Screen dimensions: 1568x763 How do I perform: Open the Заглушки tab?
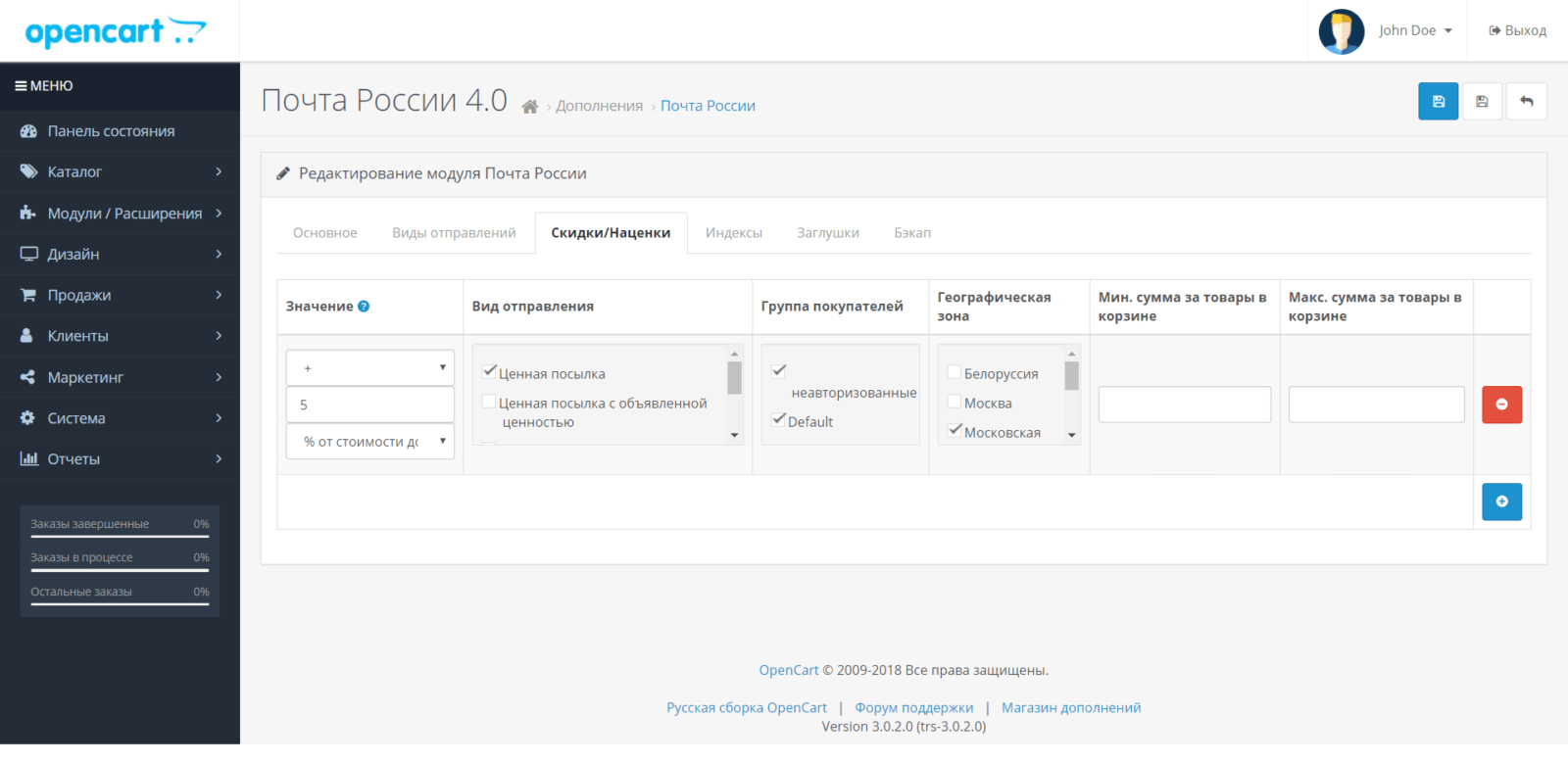[828, 233]
